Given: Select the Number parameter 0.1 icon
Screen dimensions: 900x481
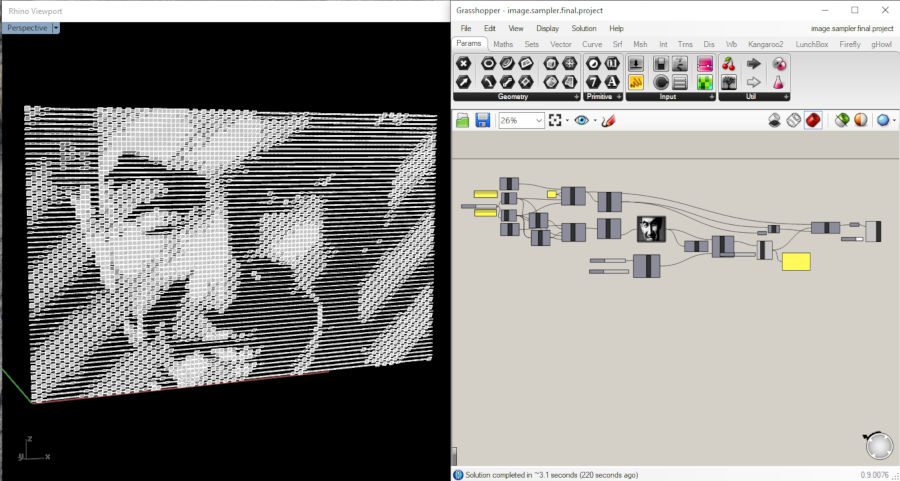Looking at the screenshot, I should pos(612,64).
